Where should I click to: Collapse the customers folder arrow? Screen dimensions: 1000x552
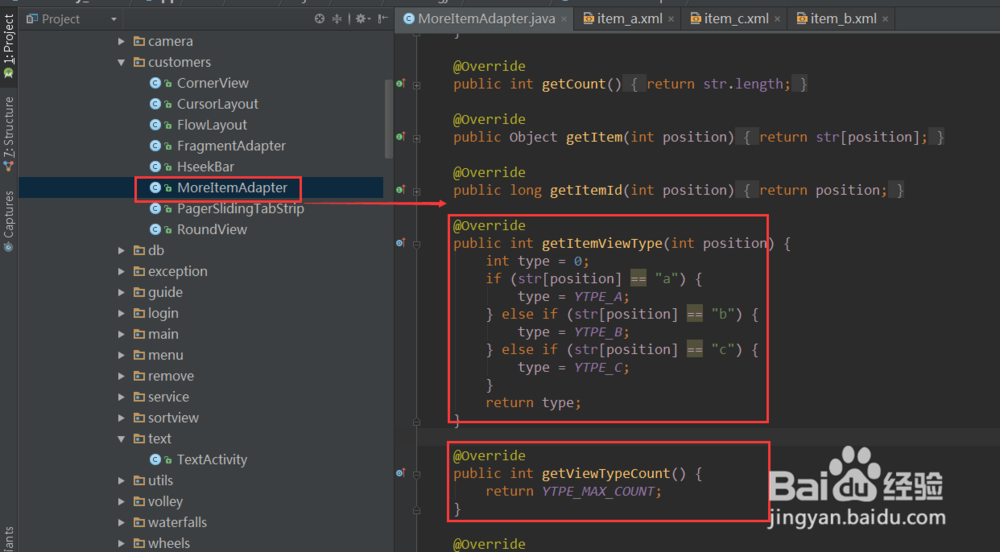[121, 62]
